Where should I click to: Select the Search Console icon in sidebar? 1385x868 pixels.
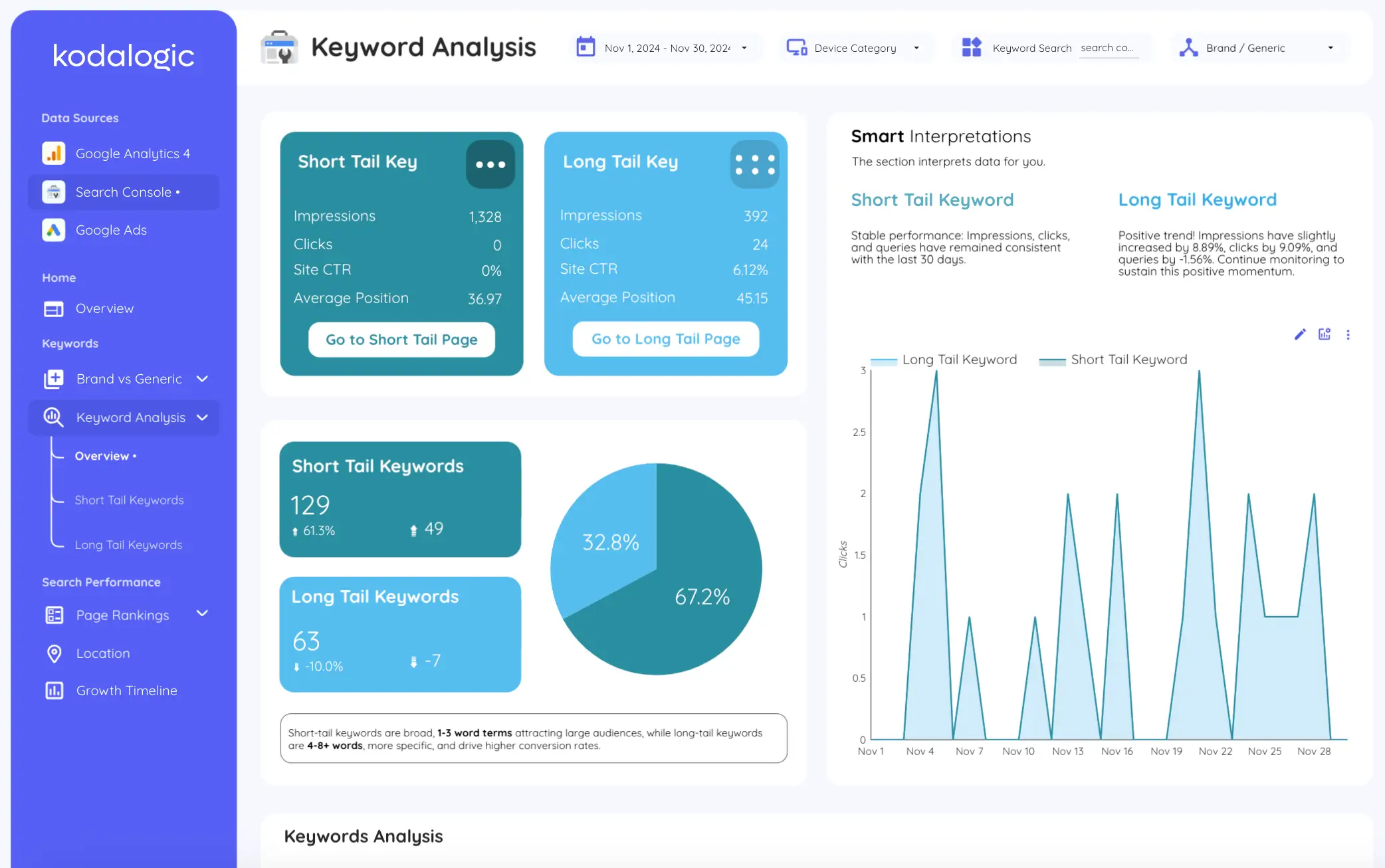click(54, 192)
